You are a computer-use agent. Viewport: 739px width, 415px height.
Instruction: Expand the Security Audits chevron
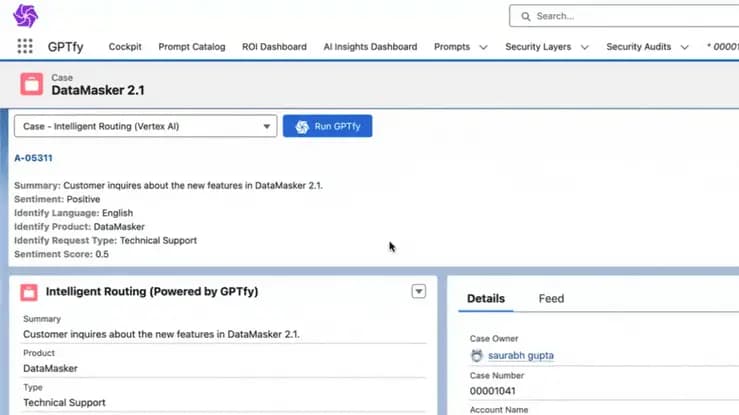click(684, 47)
